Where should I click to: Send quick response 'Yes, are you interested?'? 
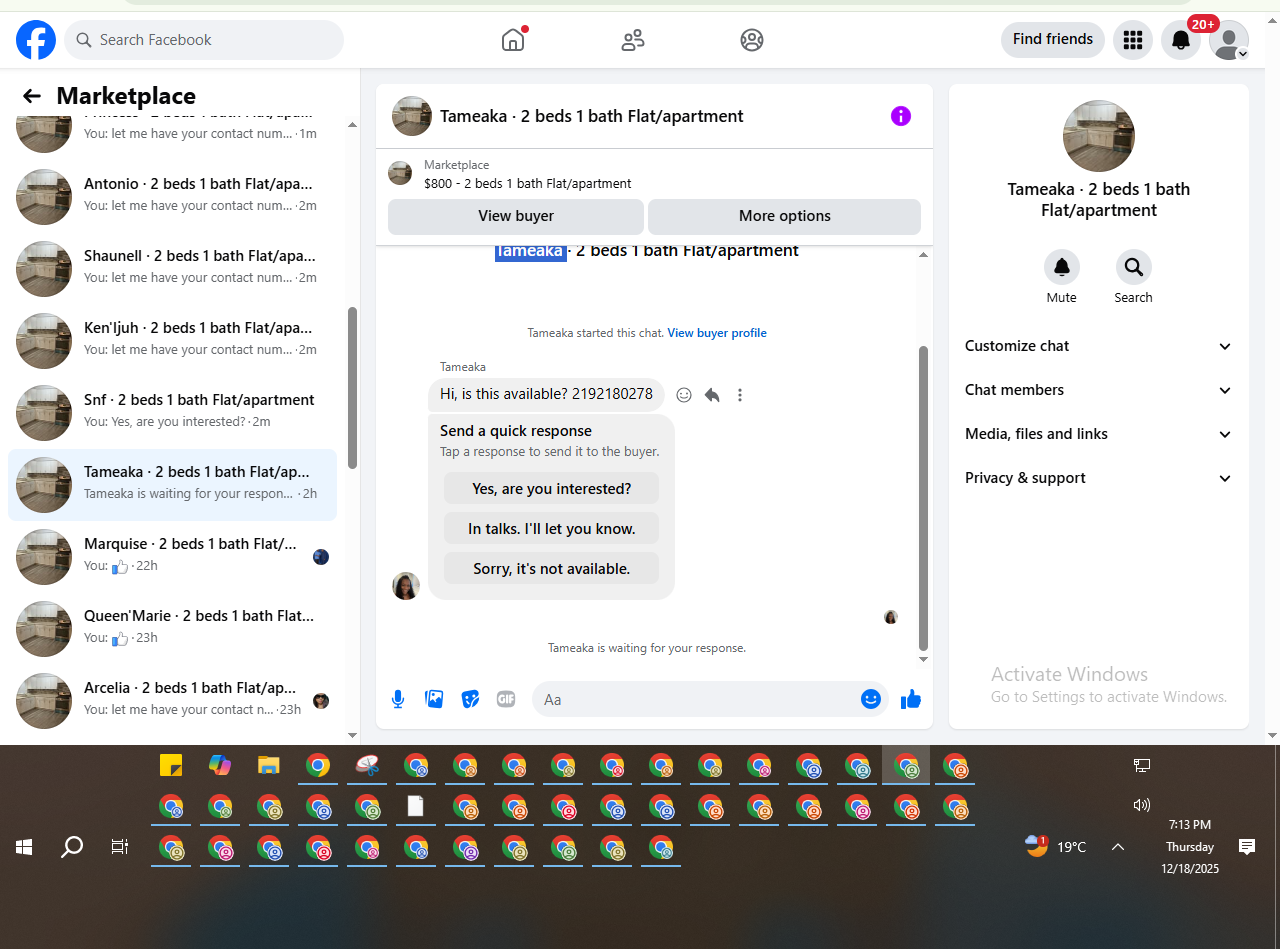552,489
